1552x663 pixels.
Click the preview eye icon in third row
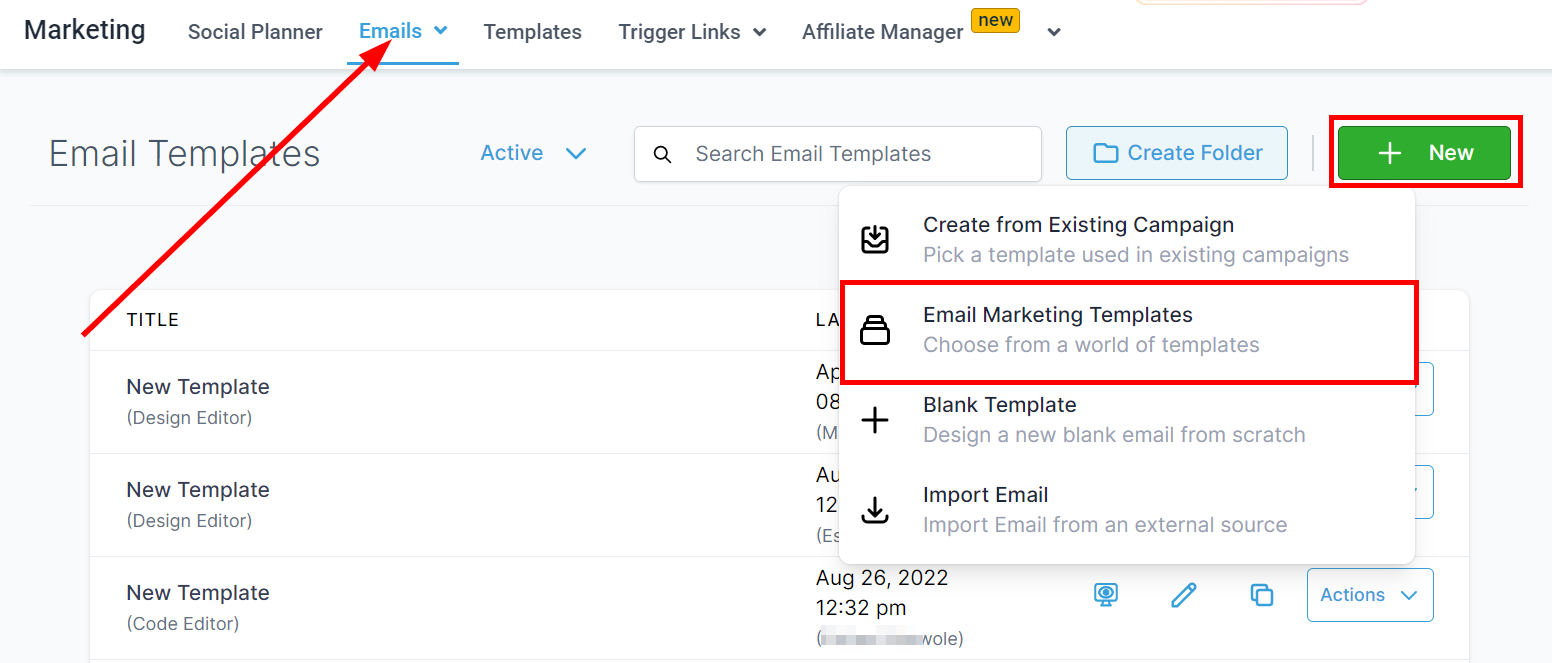(1105, 595)
